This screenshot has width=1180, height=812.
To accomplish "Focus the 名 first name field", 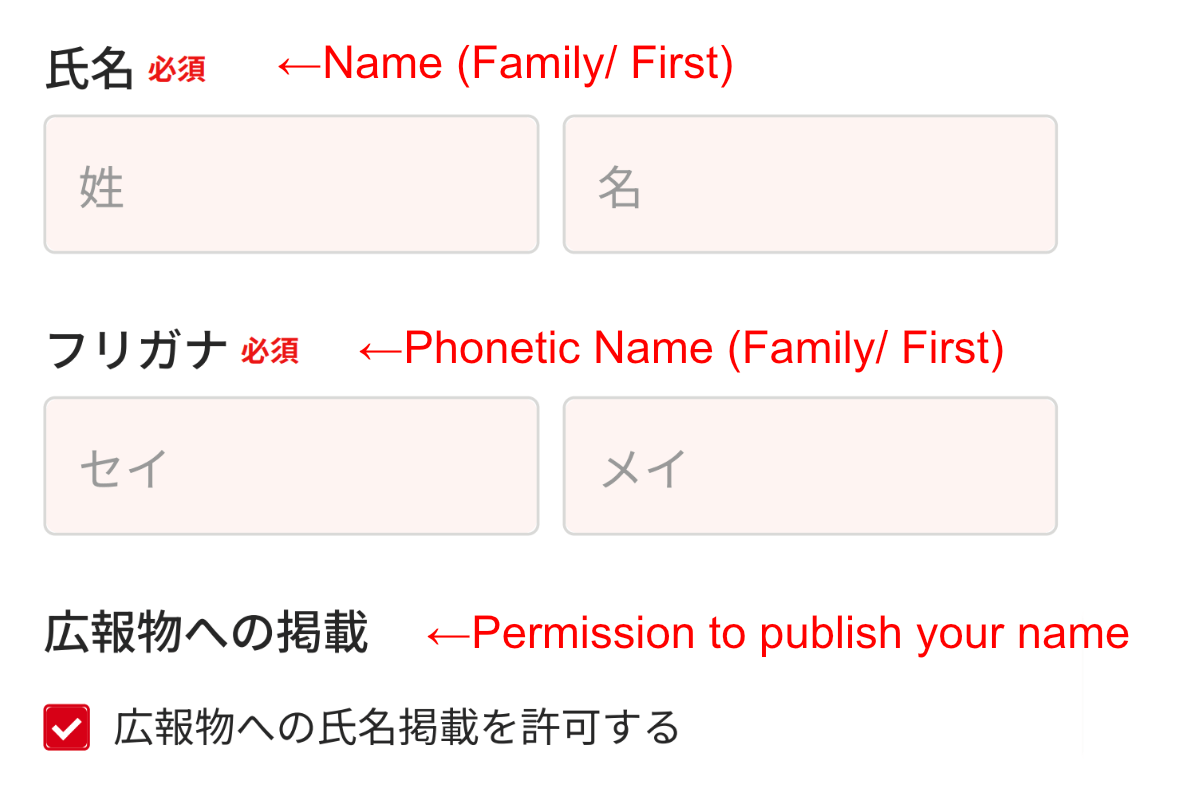I will tap(810, 184).
